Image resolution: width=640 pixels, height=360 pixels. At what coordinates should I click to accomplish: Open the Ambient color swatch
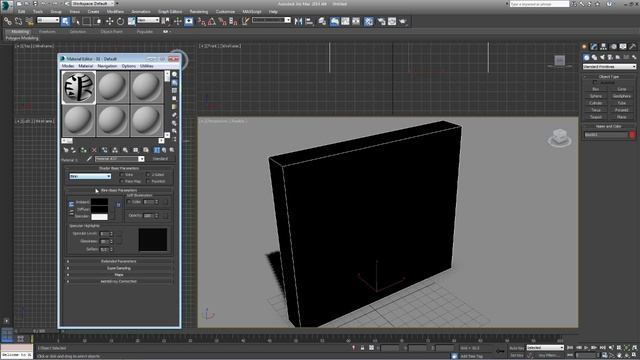[x=99, y=202]
